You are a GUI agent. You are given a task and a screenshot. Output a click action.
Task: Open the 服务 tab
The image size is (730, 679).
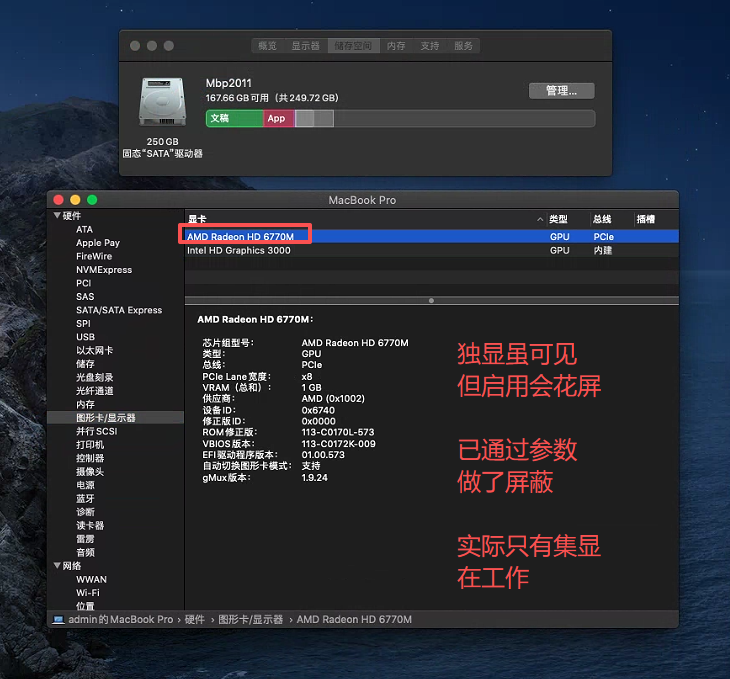(x=463, y=46)
